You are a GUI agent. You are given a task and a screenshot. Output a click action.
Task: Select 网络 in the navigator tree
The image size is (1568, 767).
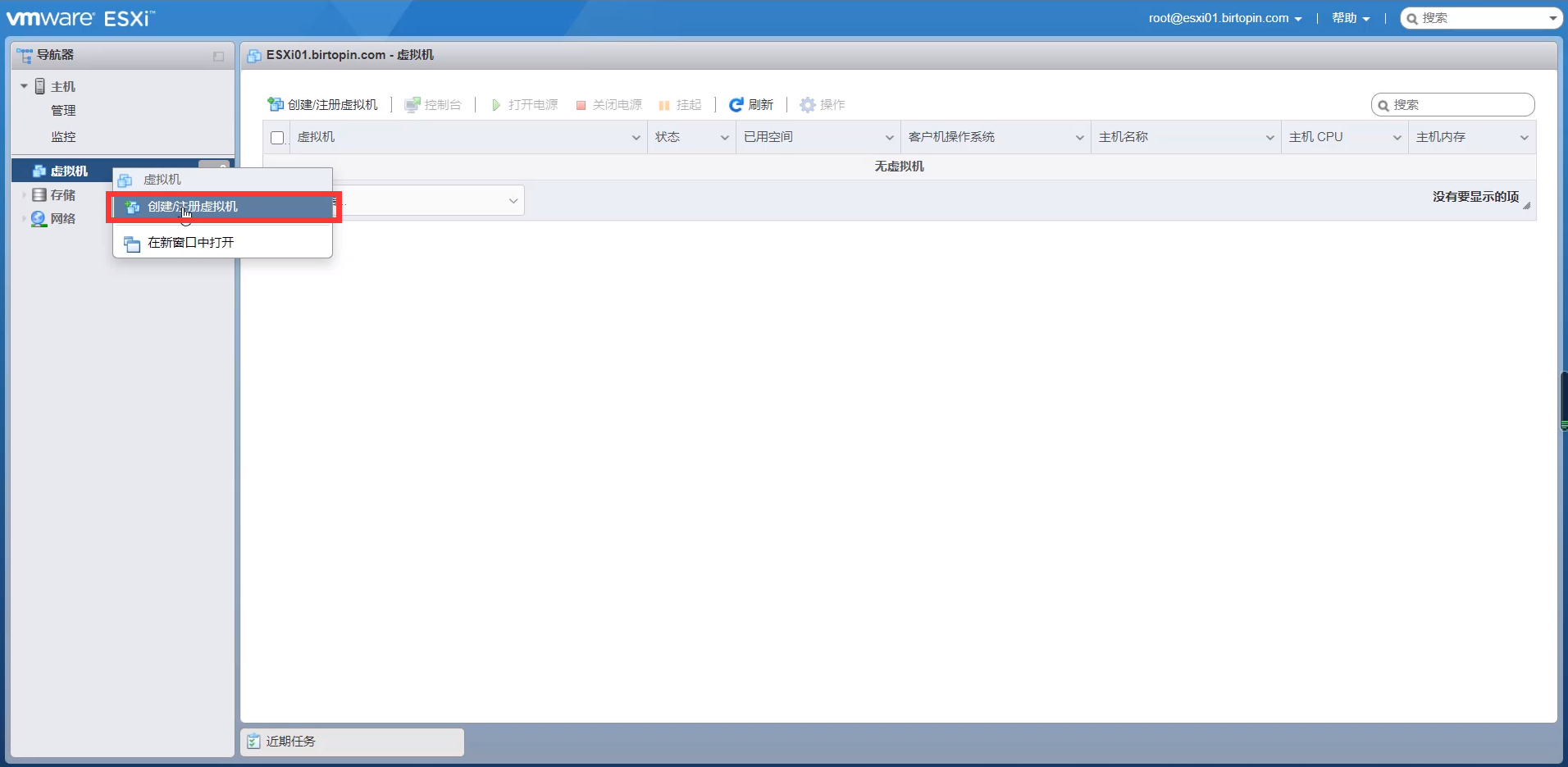pos(63,218)
